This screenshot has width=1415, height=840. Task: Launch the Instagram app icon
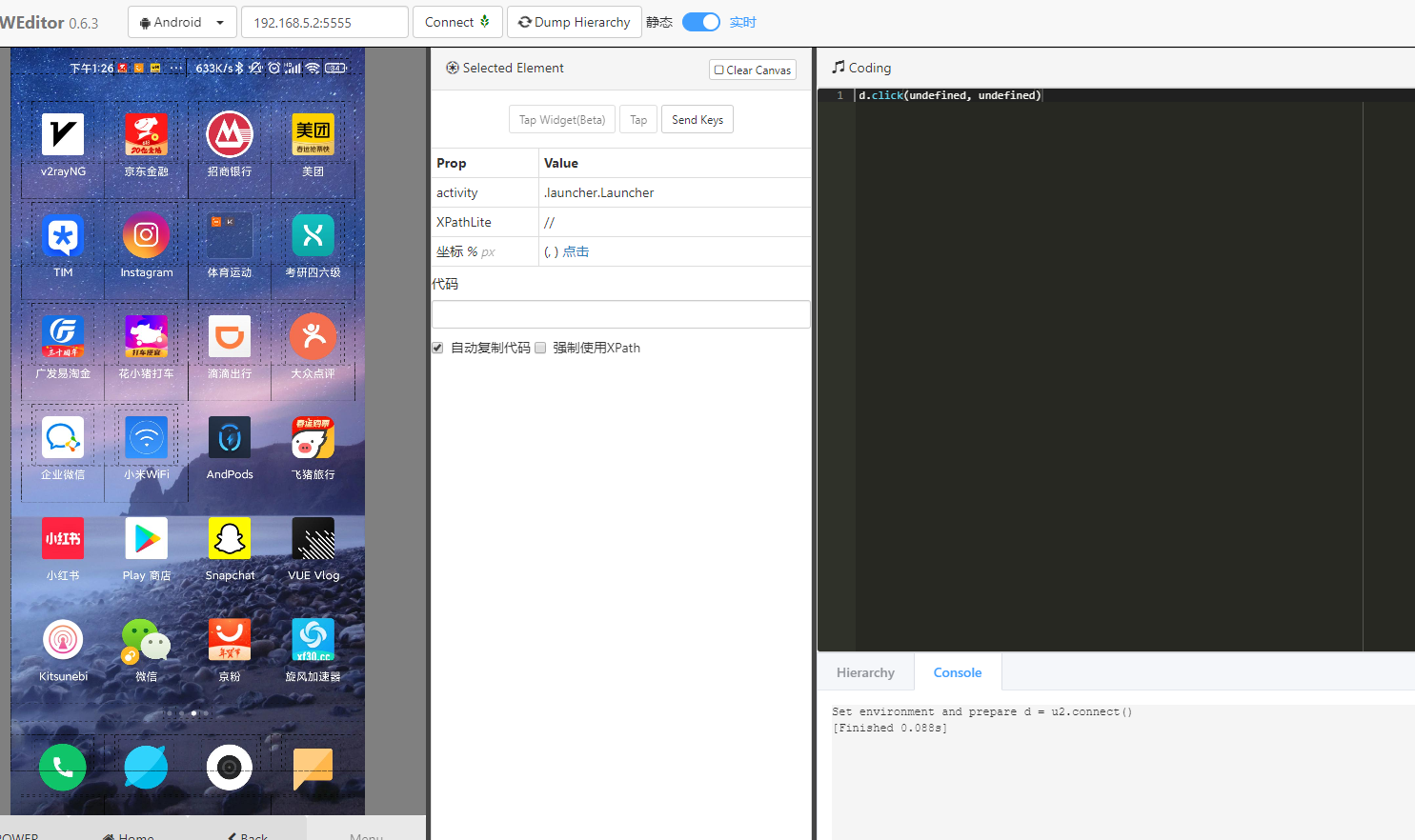coord(146,235)
